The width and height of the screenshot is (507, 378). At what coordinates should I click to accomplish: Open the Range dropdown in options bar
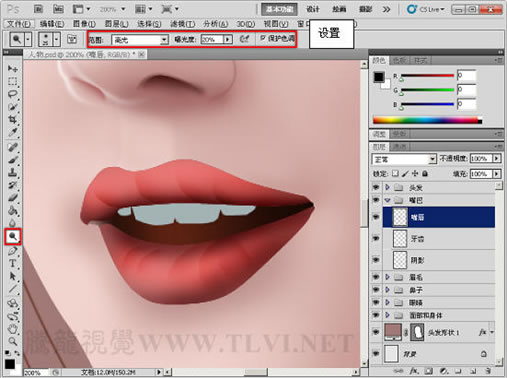click(140, 40)
